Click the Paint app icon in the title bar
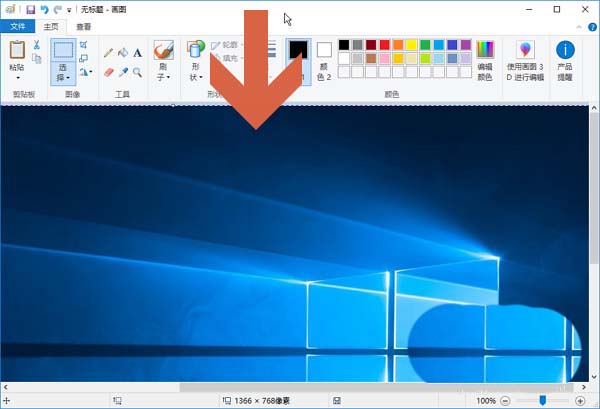Viewport: 600px width, 409px height. click(x=10, y=9)
